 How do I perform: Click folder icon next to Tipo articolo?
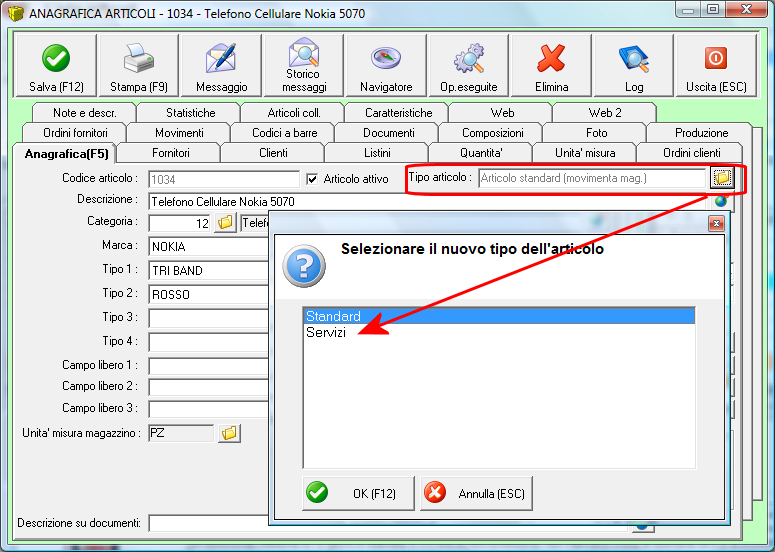[722, 178]
